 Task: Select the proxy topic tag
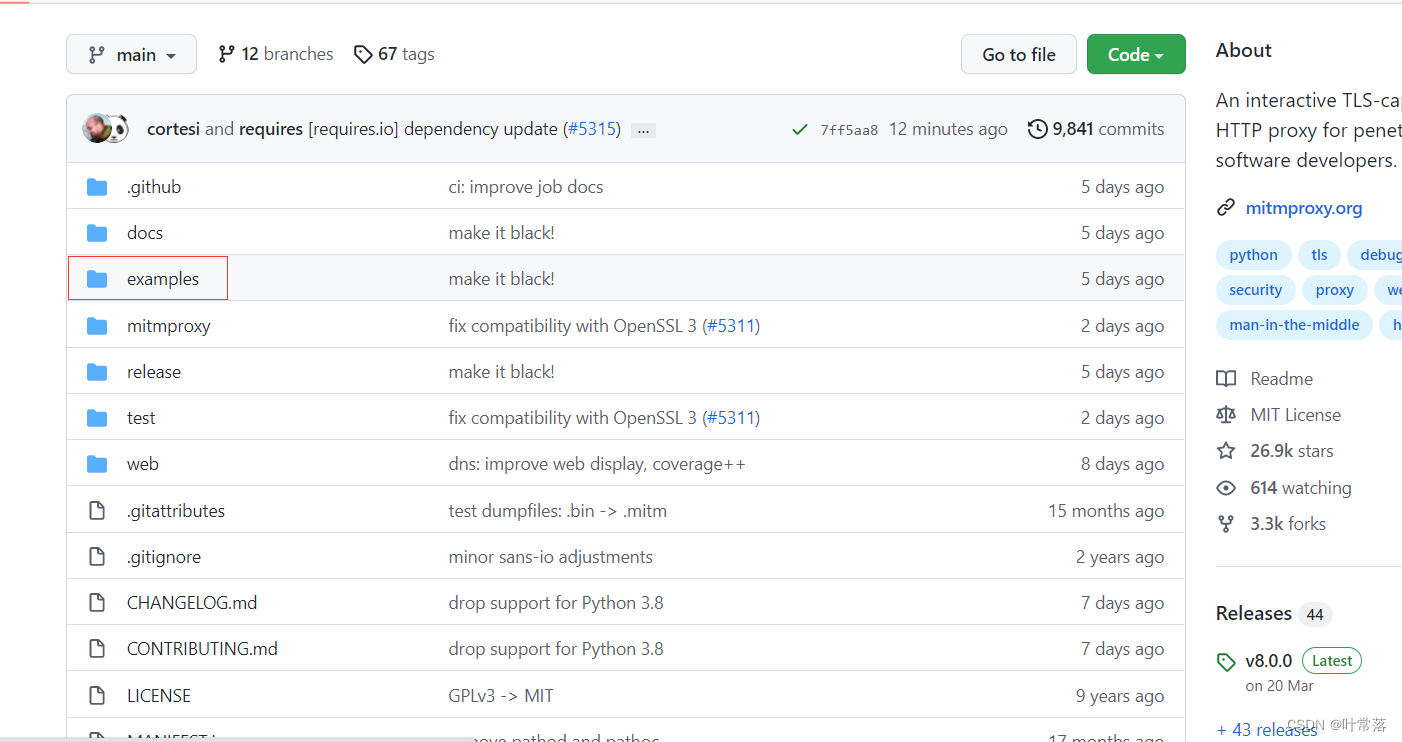pos(1335,290)
